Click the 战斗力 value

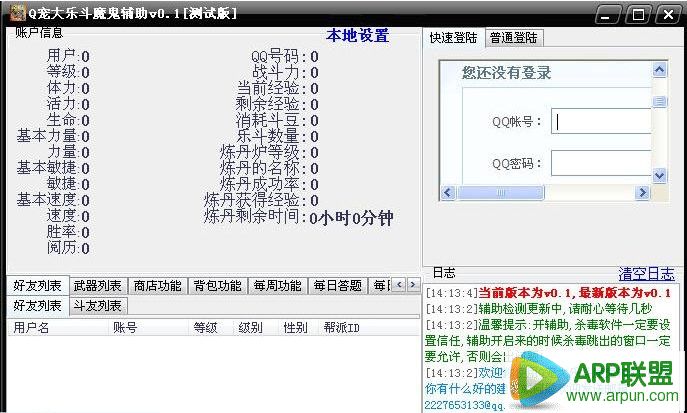click(x=314, y=73)
